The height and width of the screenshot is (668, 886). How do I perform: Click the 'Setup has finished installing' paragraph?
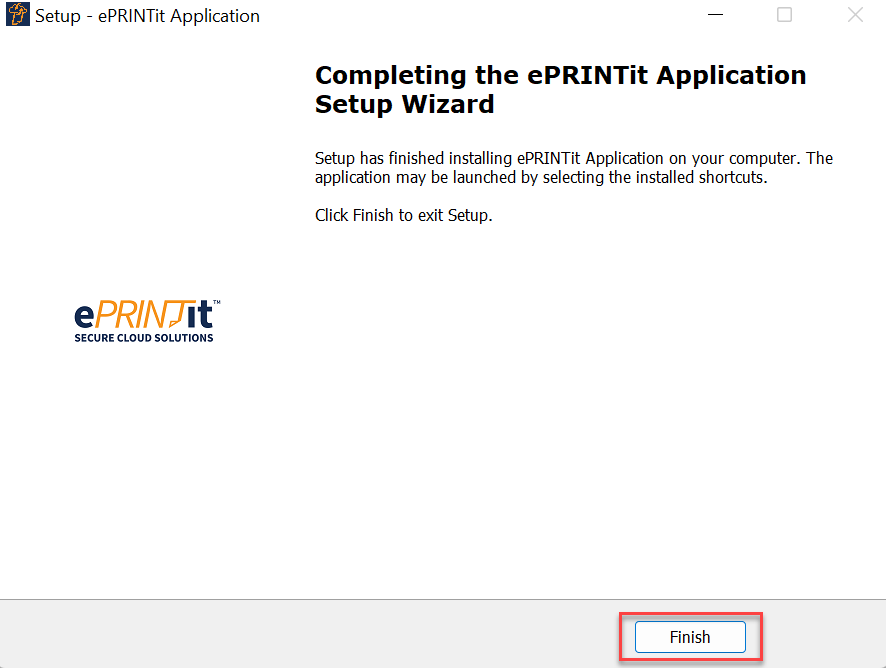(573, 159)
